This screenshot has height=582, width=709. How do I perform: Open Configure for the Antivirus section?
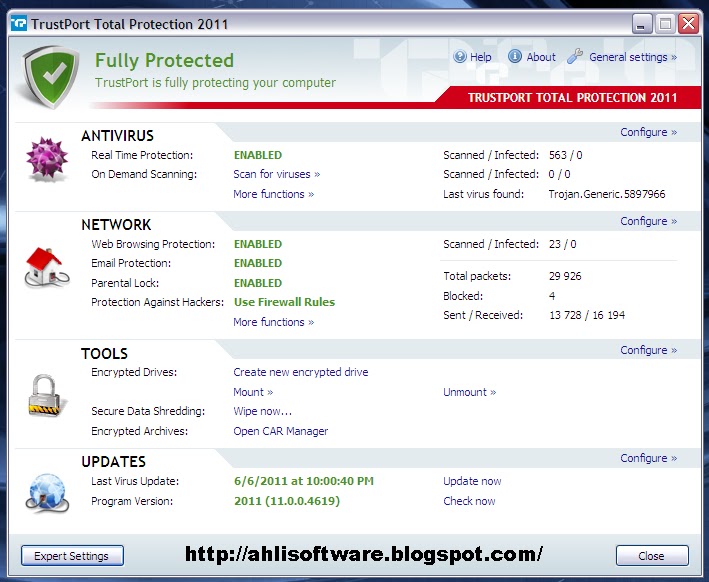pos(648,132)
